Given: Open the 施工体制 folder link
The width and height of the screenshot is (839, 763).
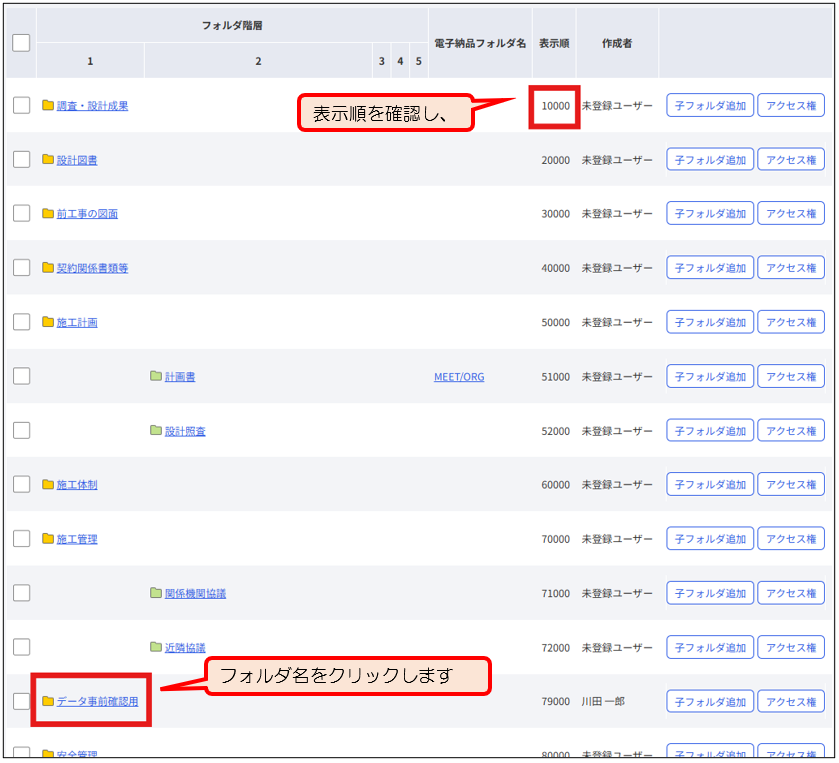Looking at the screenshot, I should (77, 485).
